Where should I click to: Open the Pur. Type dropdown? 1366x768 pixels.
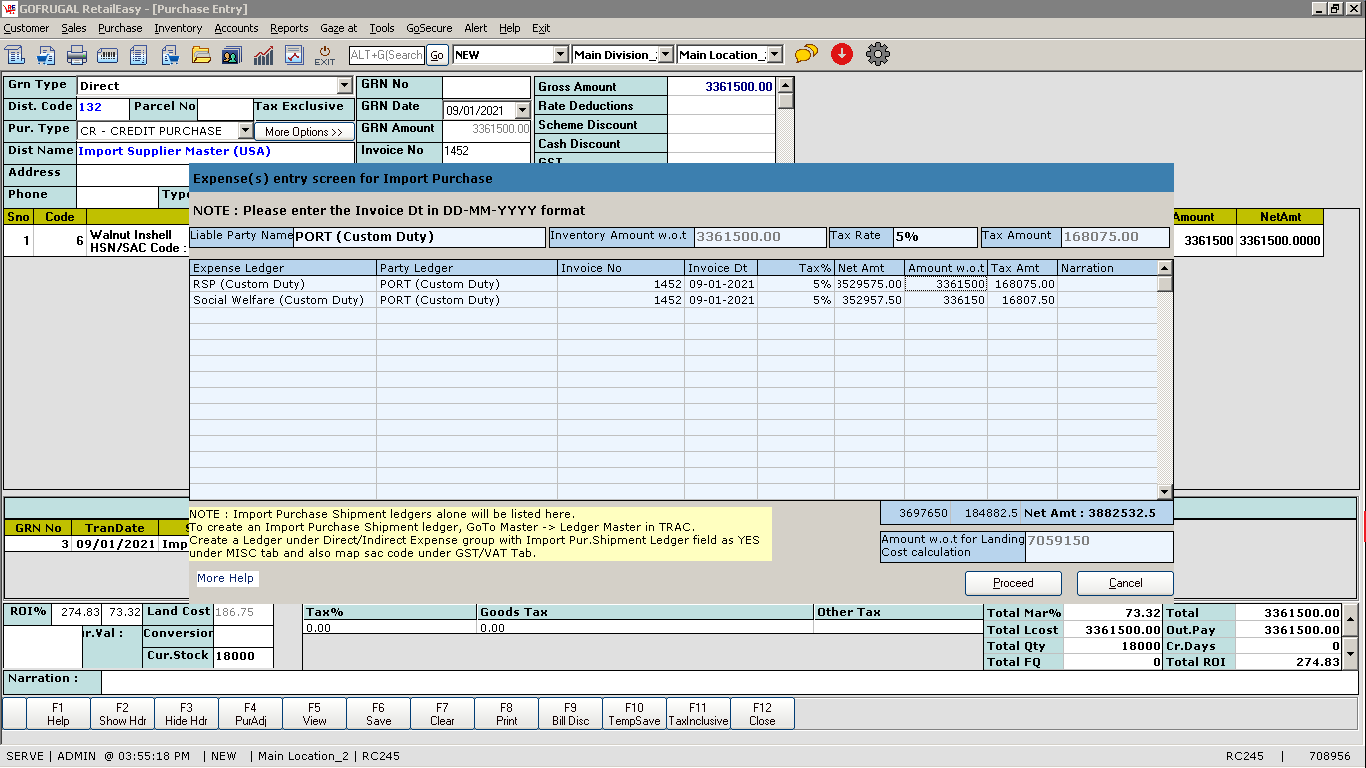(x=245, y=131)
